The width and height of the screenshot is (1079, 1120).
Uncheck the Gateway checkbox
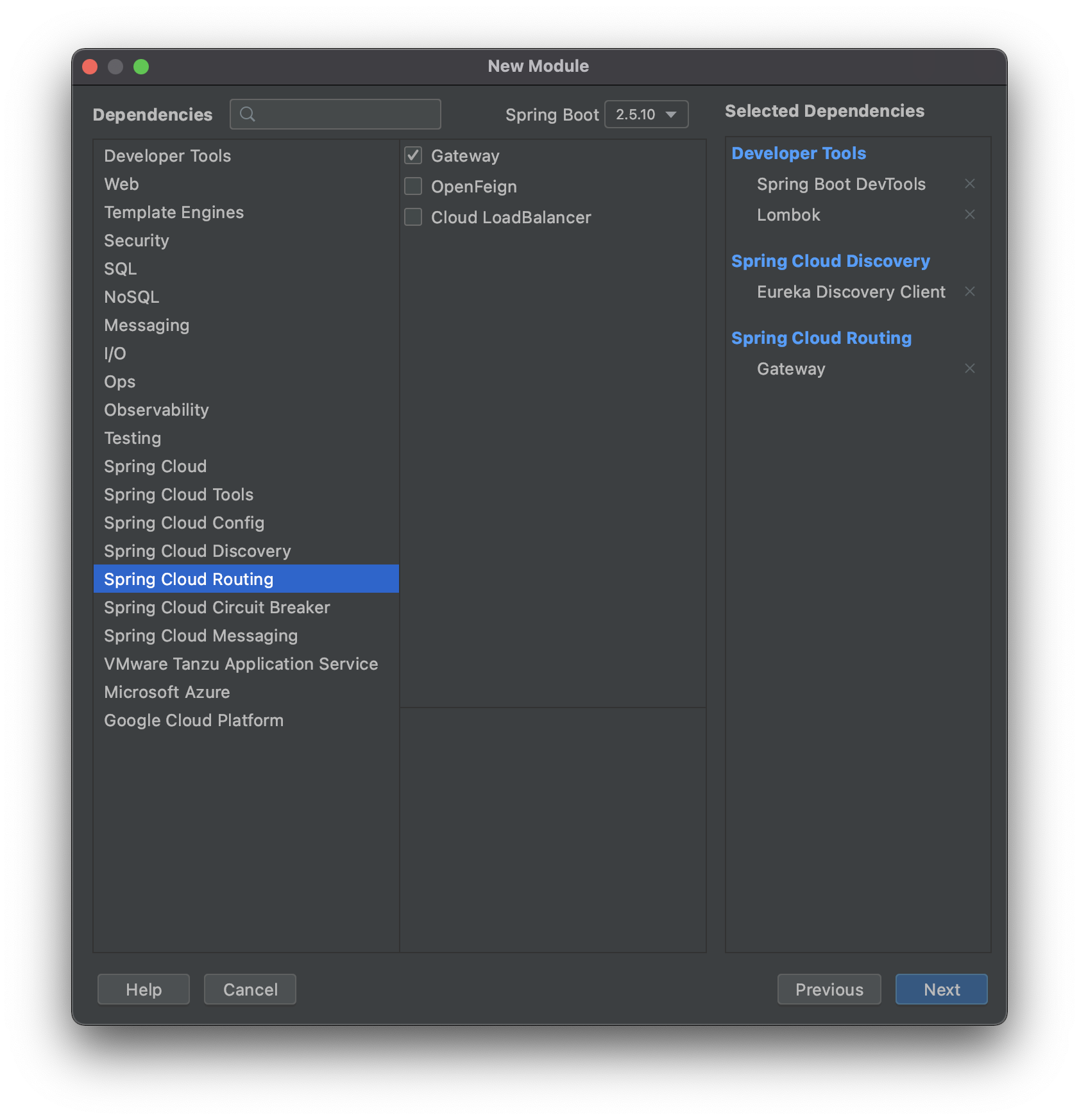[x=413, y=155]
